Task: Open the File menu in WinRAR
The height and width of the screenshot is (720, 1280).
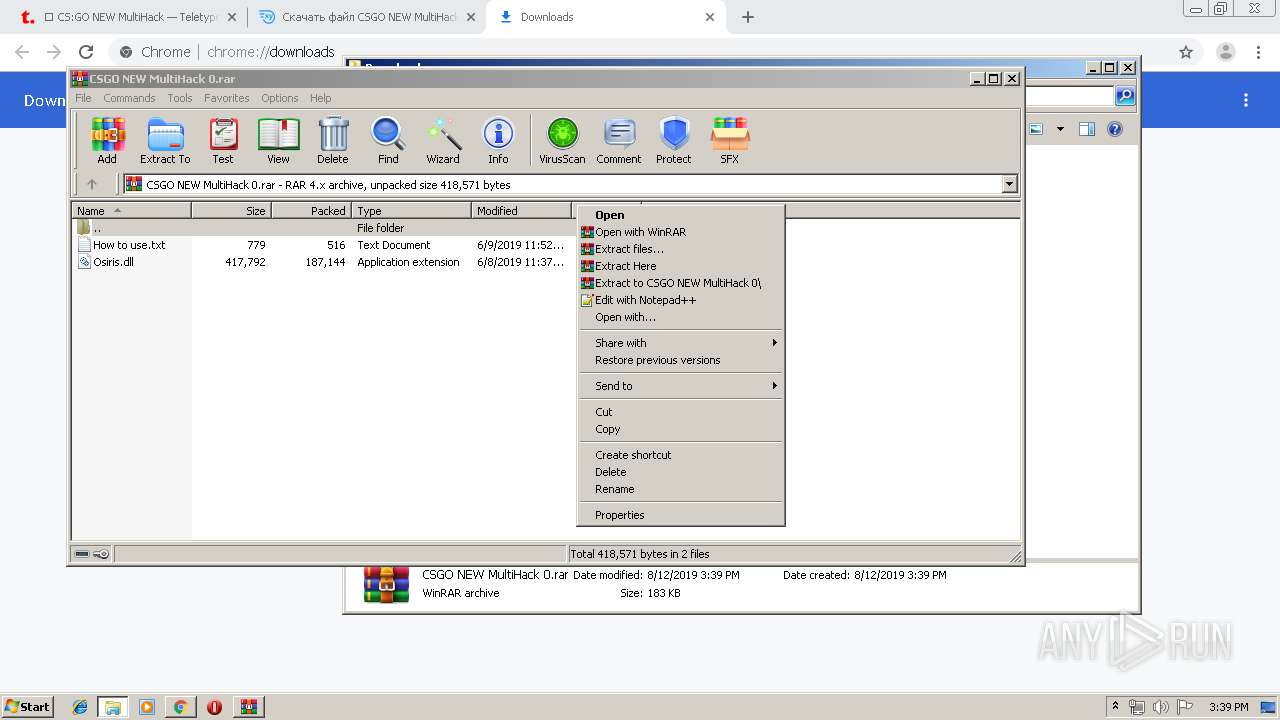Action: coord(83,98)
